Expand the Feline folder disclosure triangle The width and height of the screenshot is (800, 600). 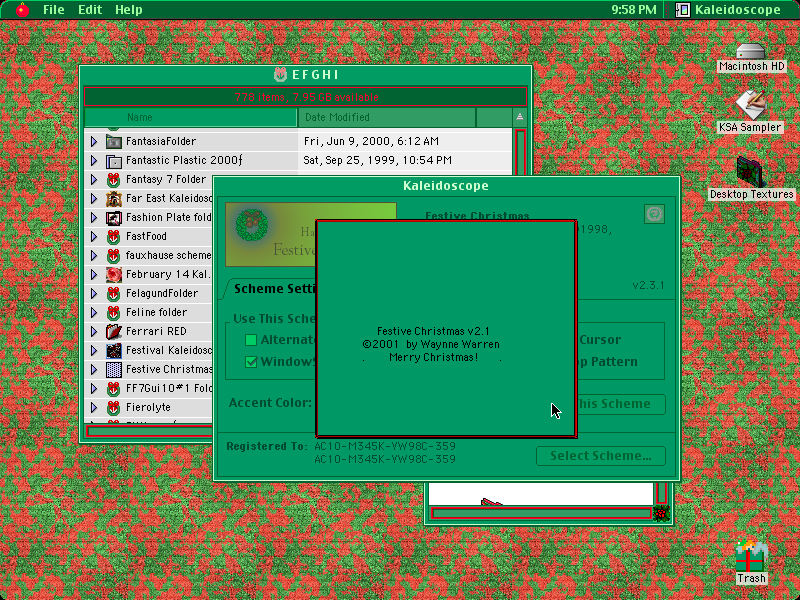tap(94, 312)
